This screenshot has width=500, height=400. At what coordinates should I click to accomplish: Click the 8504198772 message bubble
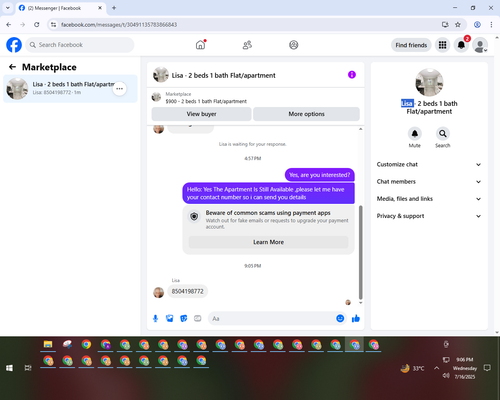pos(187,291)
